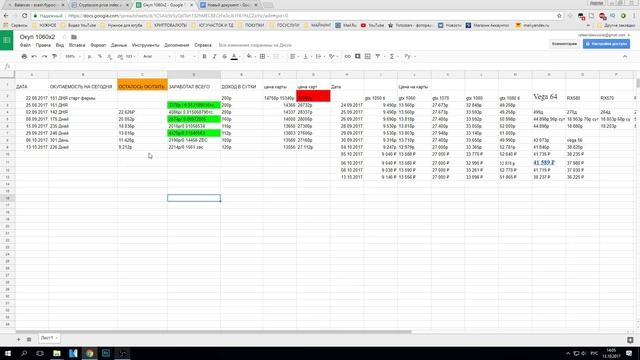Click the Комментарии button

(564, 44)
